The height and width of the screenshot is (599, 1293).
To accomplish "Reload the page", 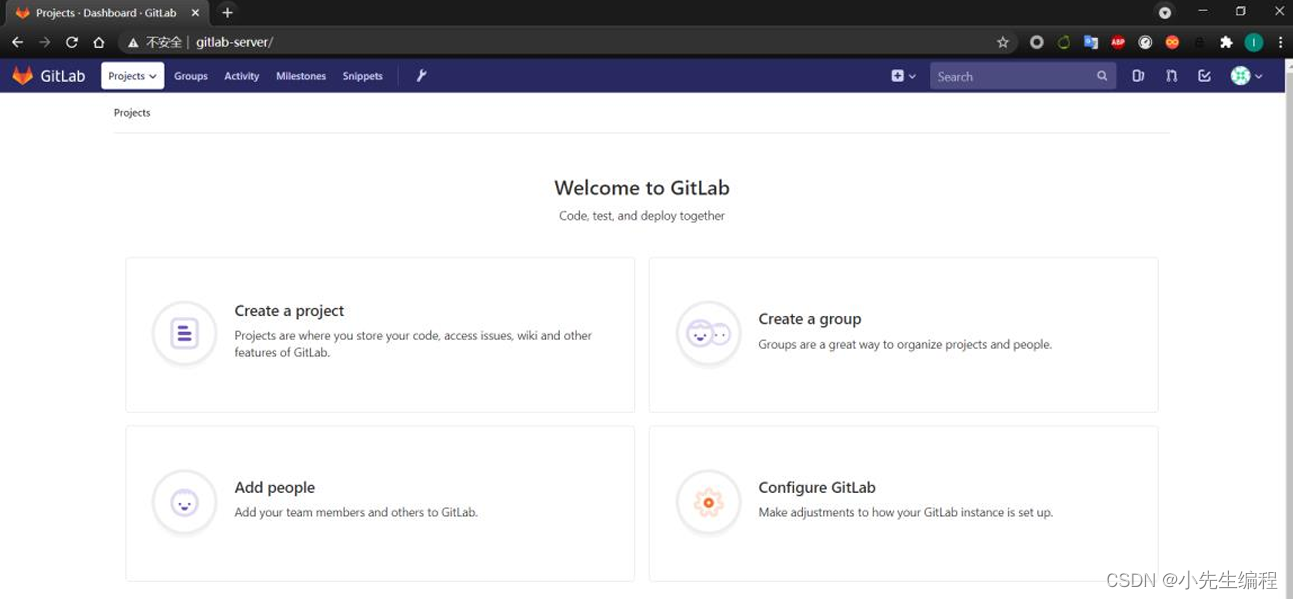I will pos(72,42).
